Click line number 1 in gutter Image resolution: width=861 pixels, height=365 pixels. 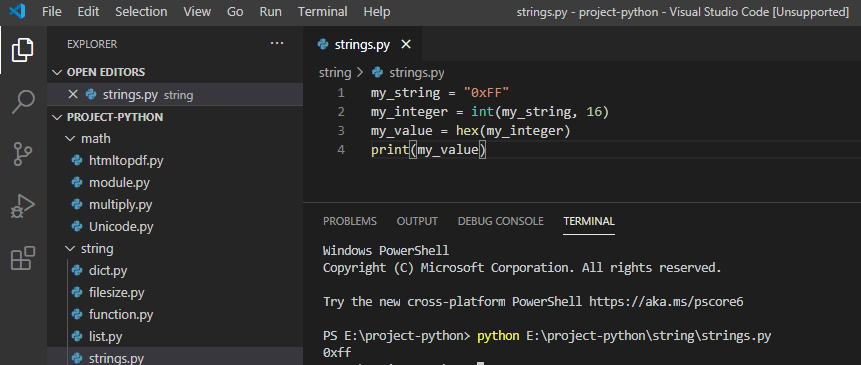click(x=341, y=93)
